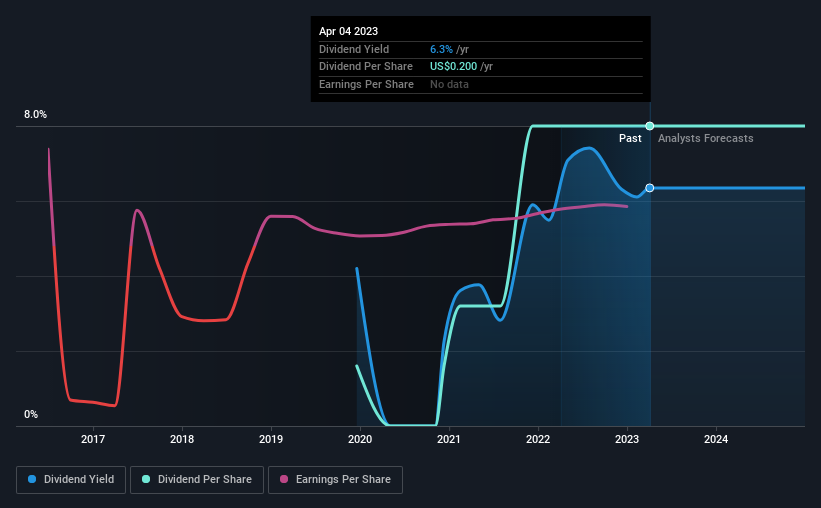Screen dimensions: 821x508
Task: Toggle the Dividend Per Share legend button
Action: pos(197,480)
